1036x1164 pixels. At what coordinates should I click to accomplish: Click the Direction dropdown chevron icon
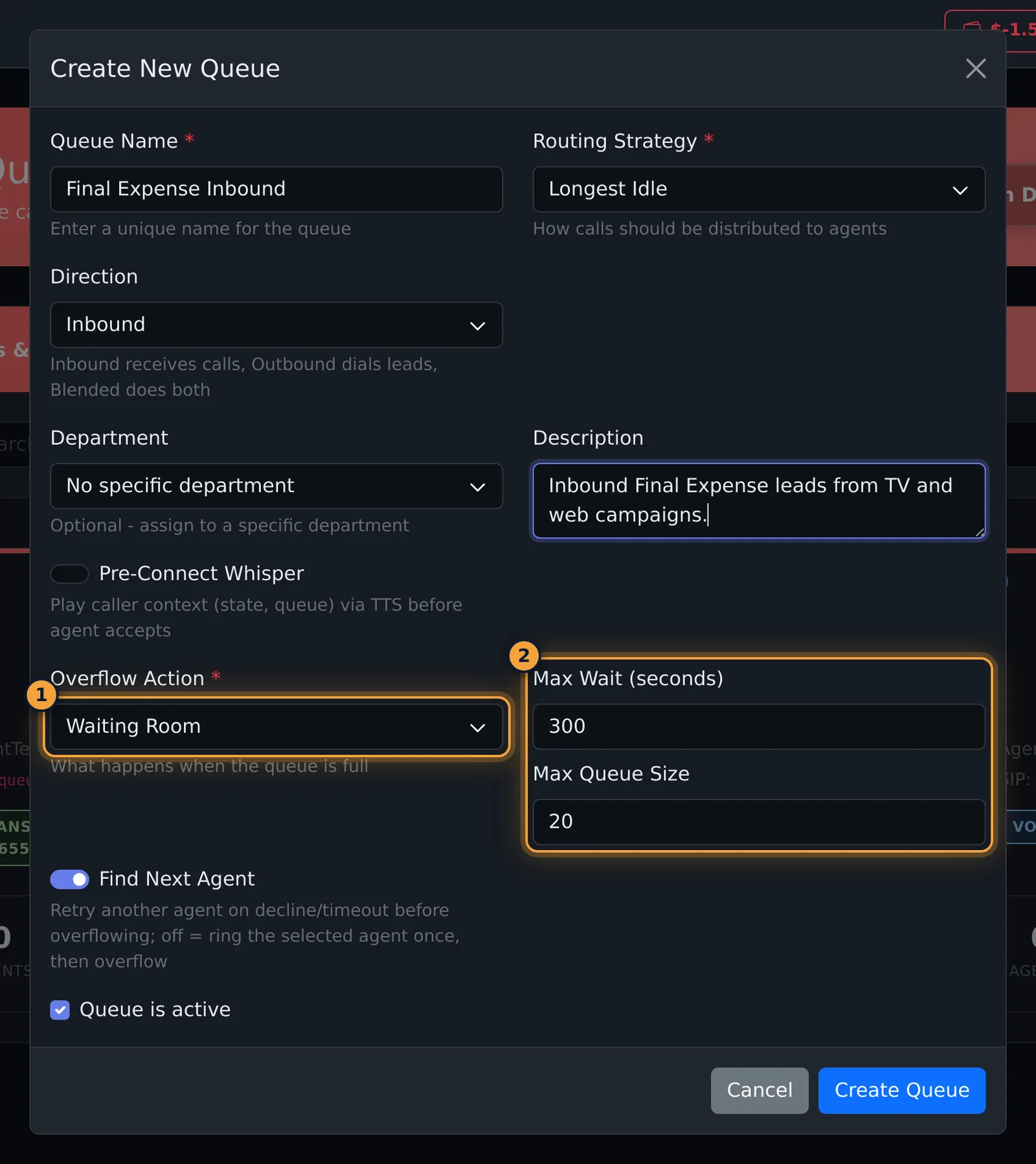(477, 326)
